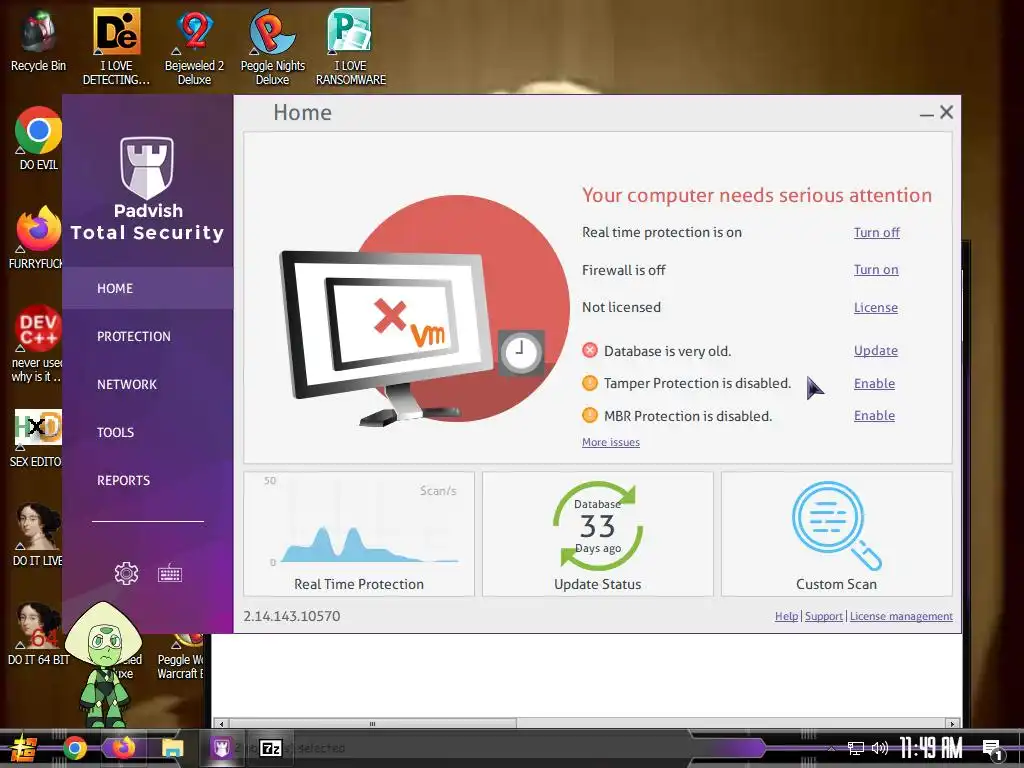Click the 'Firewall is off' status text
Screen dimensions: 1024x768
(624, 270)
